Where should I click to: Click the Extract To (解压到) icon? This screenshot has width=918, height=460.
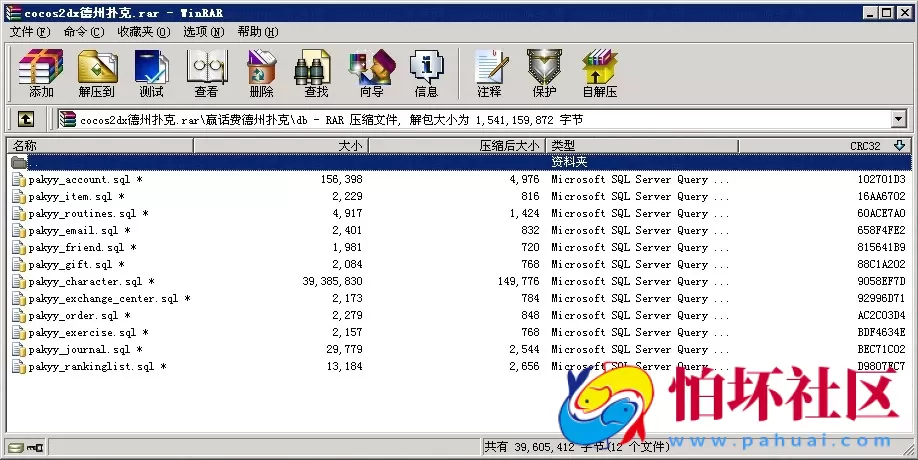[x=97, y=73]
